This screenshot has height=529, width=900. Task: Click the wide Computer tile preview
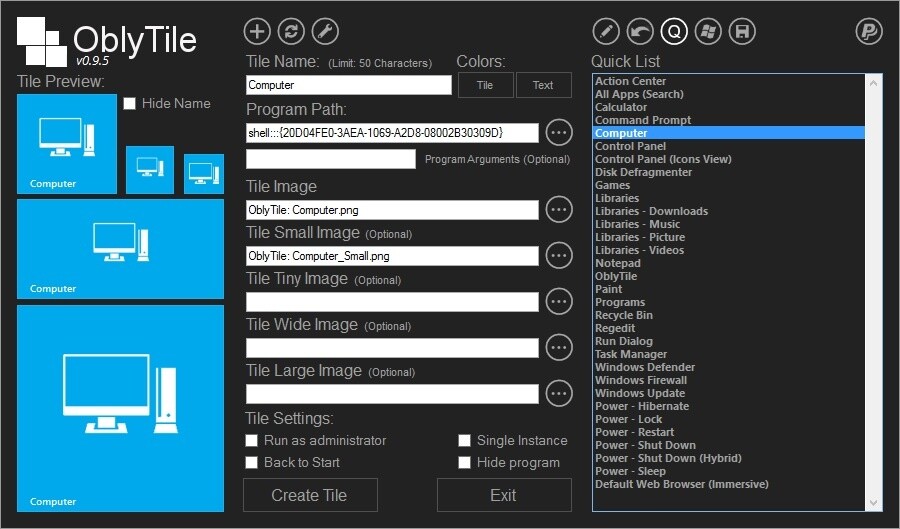tap(121, 249)
